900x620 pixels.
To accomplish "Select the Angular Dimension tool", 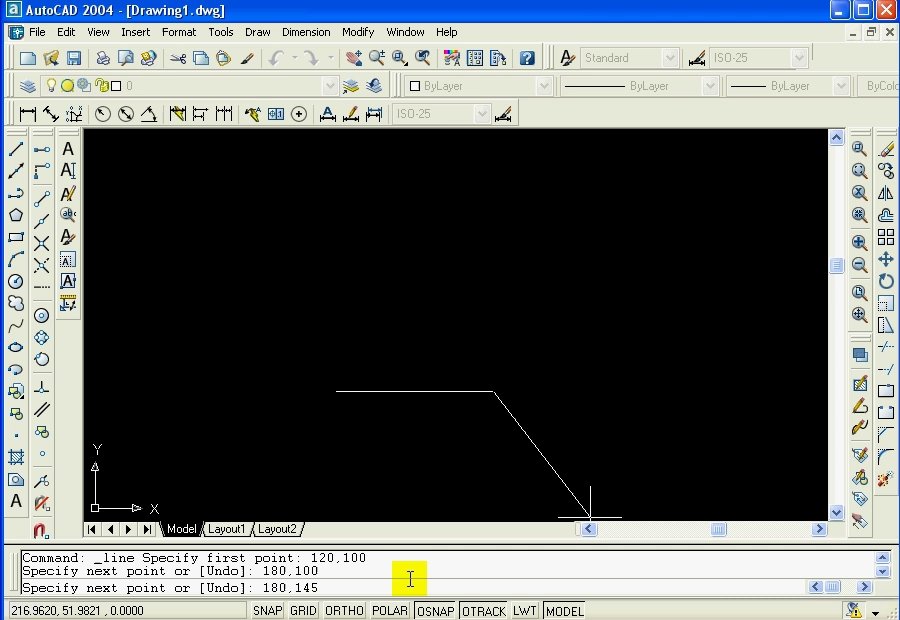I will coord(149,114).
